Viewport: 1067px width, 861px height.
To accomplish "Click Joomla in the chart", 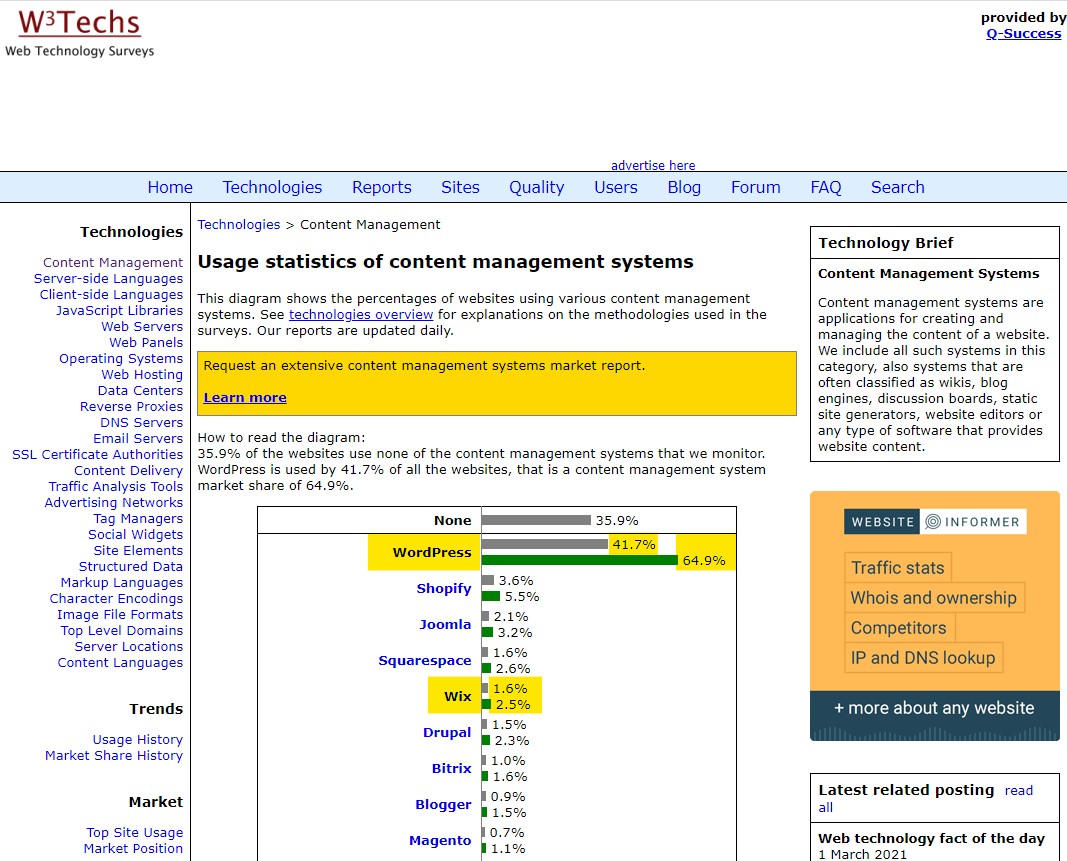I will (445, 624).
